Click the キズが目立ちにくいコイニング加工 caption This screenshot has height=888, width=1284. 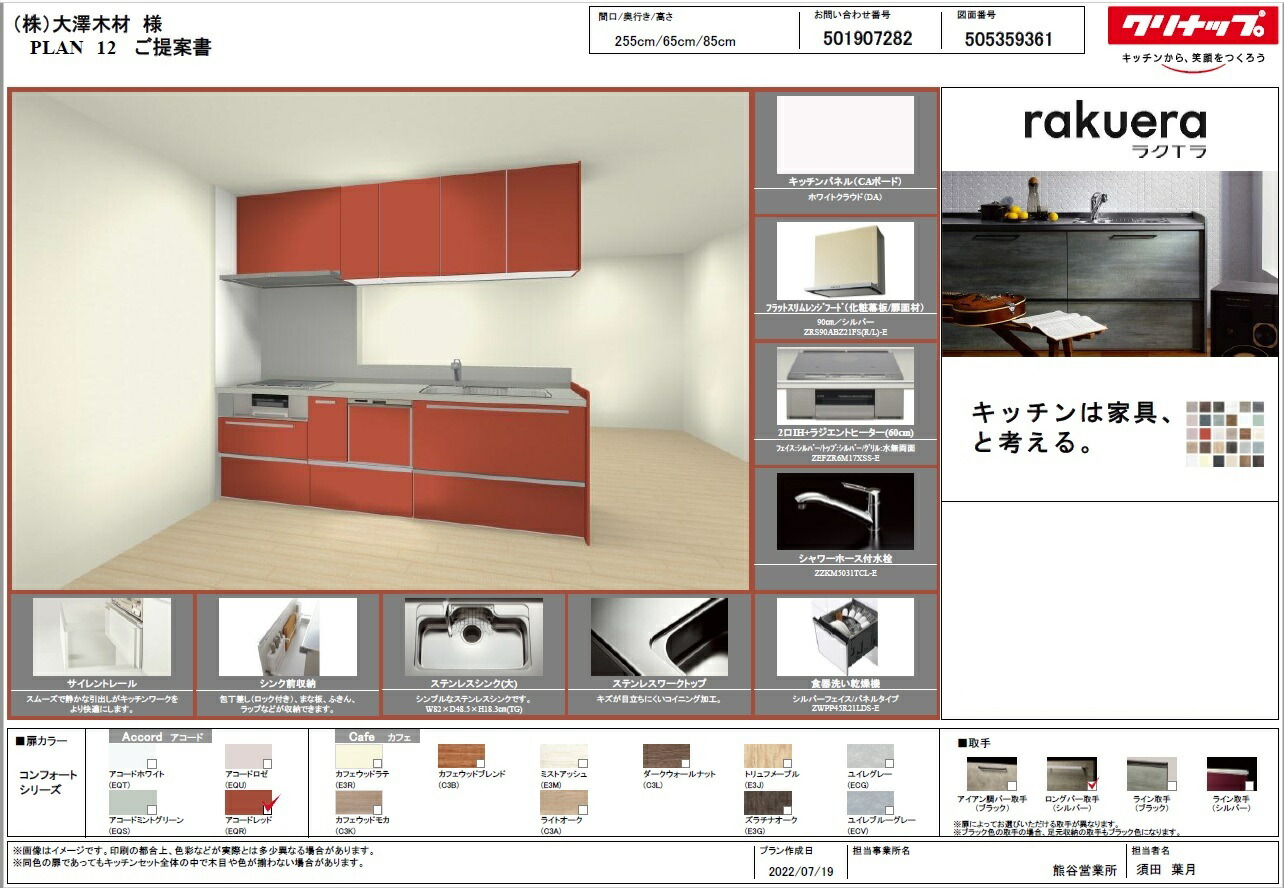(x=659, y=699)
